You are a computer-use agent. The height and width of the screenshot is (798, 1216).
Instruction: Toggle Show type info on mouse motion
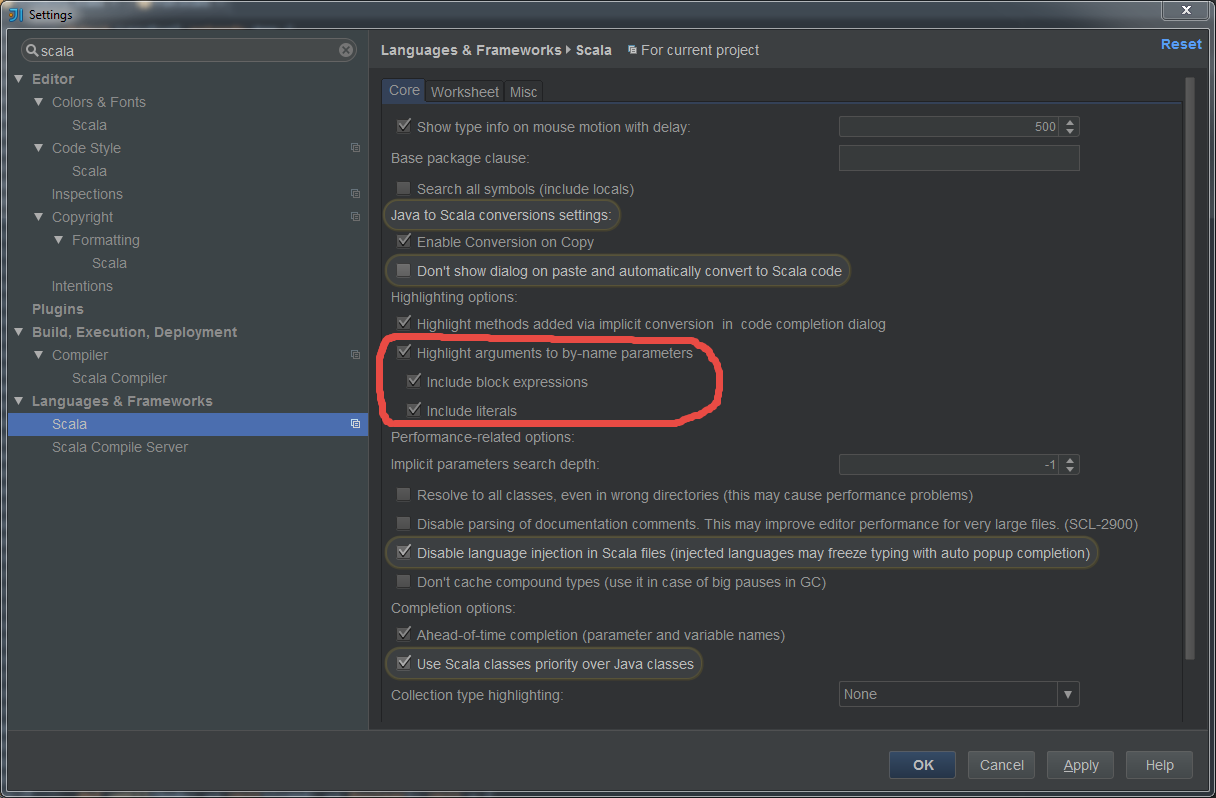point(404,127)
